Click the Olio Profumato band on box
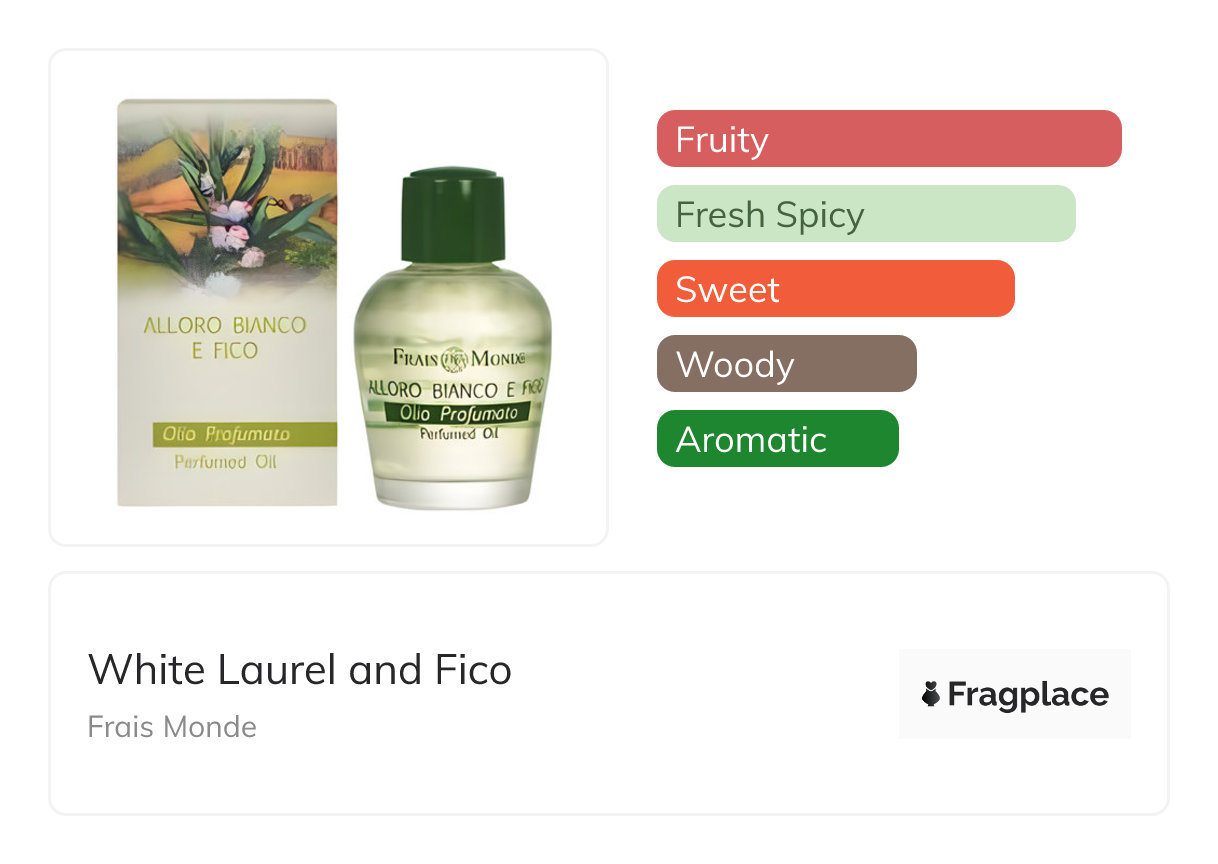This screenshot has width=1218, height=864. [x=227, y=434]
